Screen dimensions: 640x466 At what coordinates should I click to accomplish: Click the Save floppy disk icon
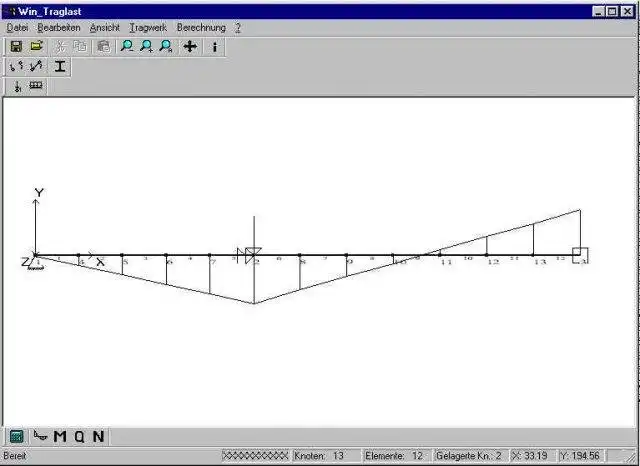click(x=16, y=47)
